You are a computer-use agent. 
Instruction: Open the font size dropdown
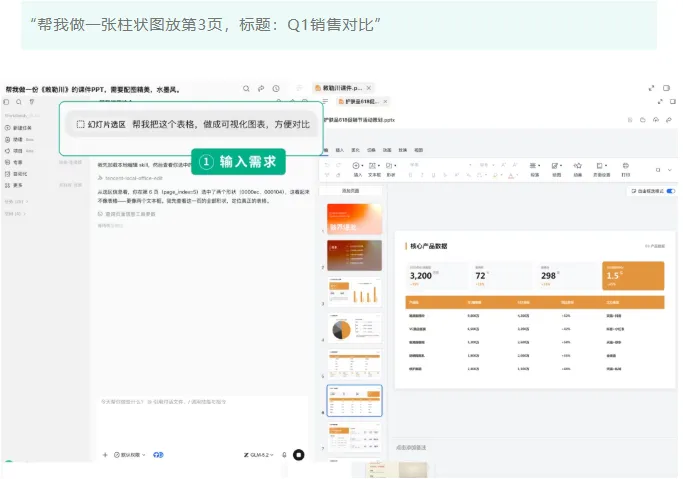click(x=486, y=165)
